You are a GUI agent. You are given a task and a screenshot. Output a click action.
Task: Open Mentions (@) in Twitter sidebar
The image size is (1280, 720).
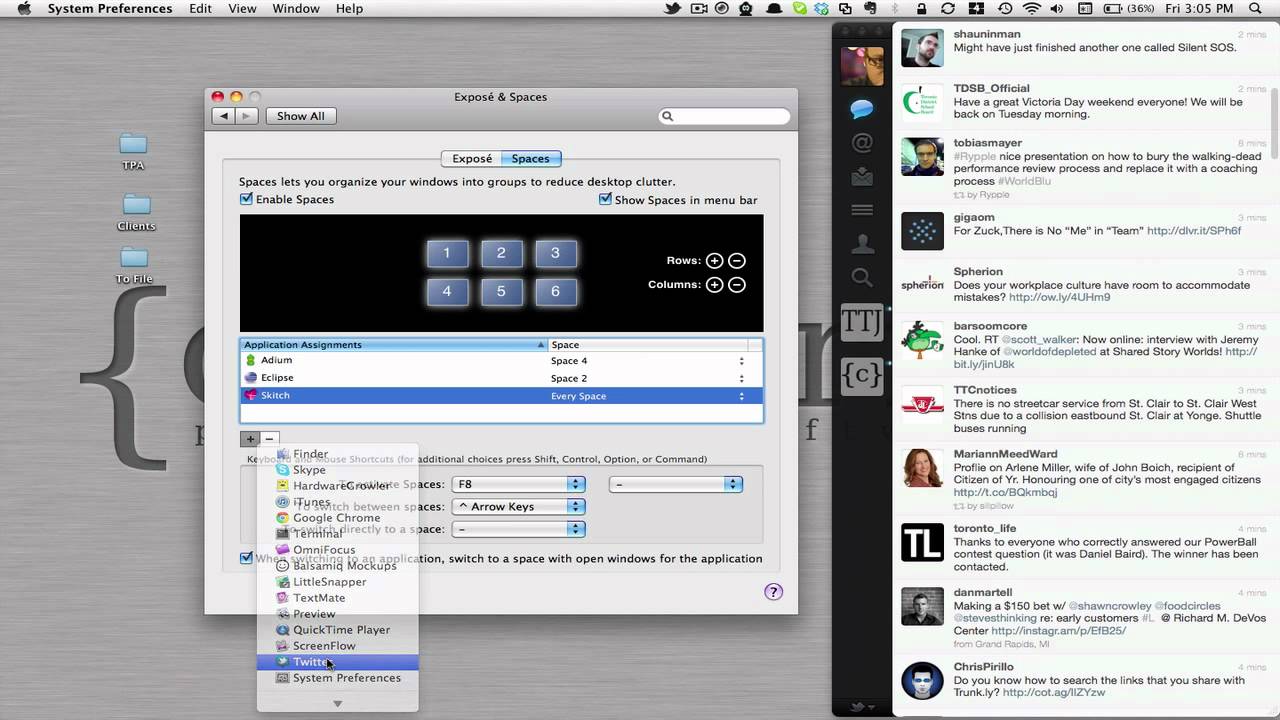click(862, 143)
